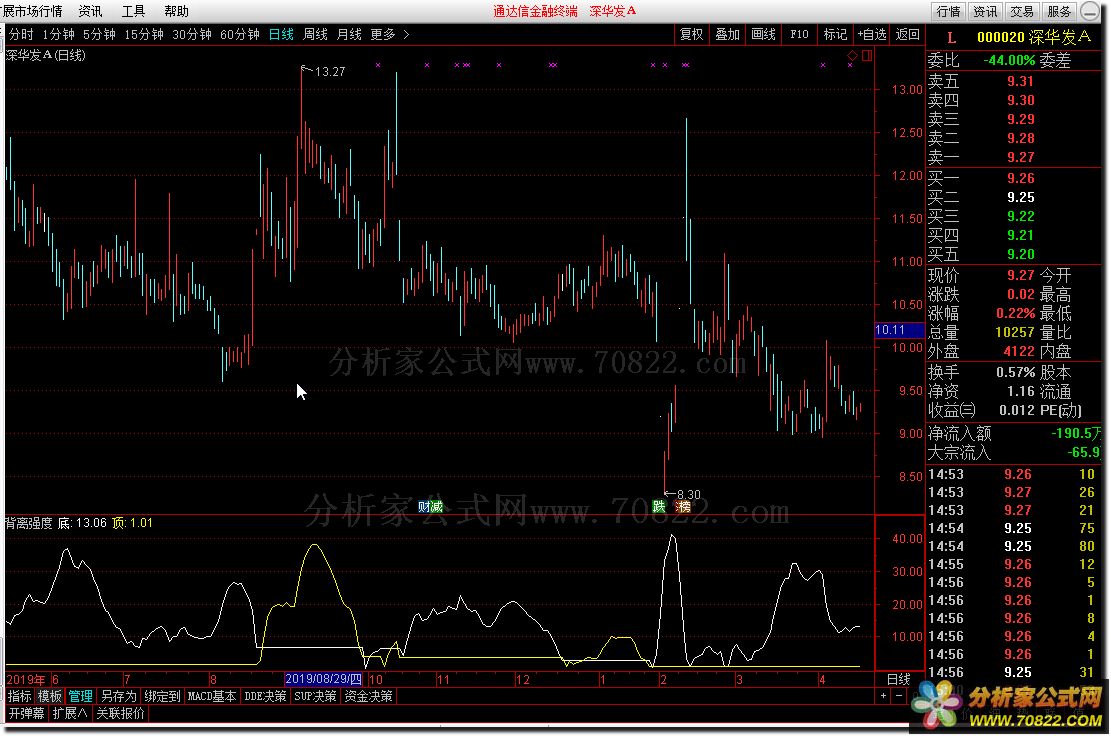Click the 委比 -44.00% value
The width and height of the screenshot is (1111, 736).
pos(1009,60)
